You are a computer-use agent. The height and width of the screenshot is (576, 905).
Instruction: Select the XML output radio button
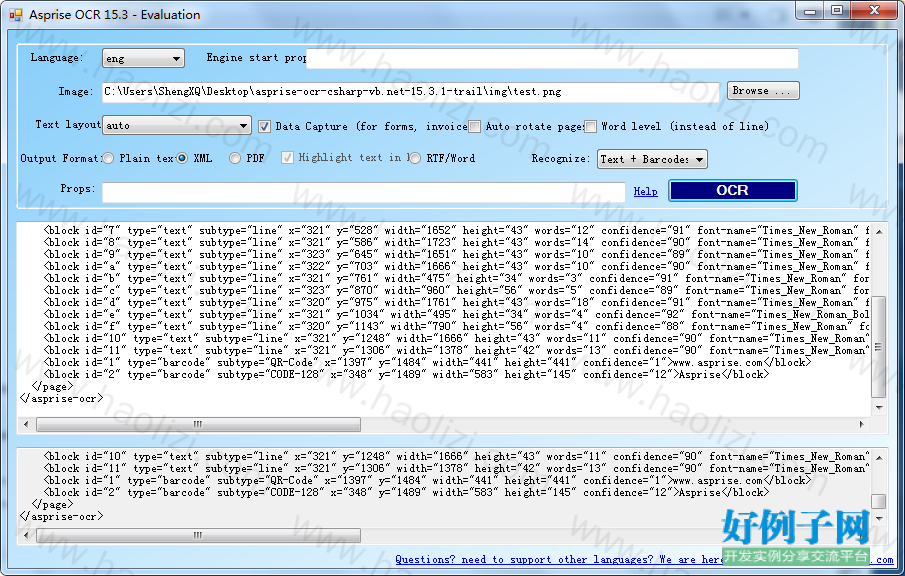click(x=182, y=158)
